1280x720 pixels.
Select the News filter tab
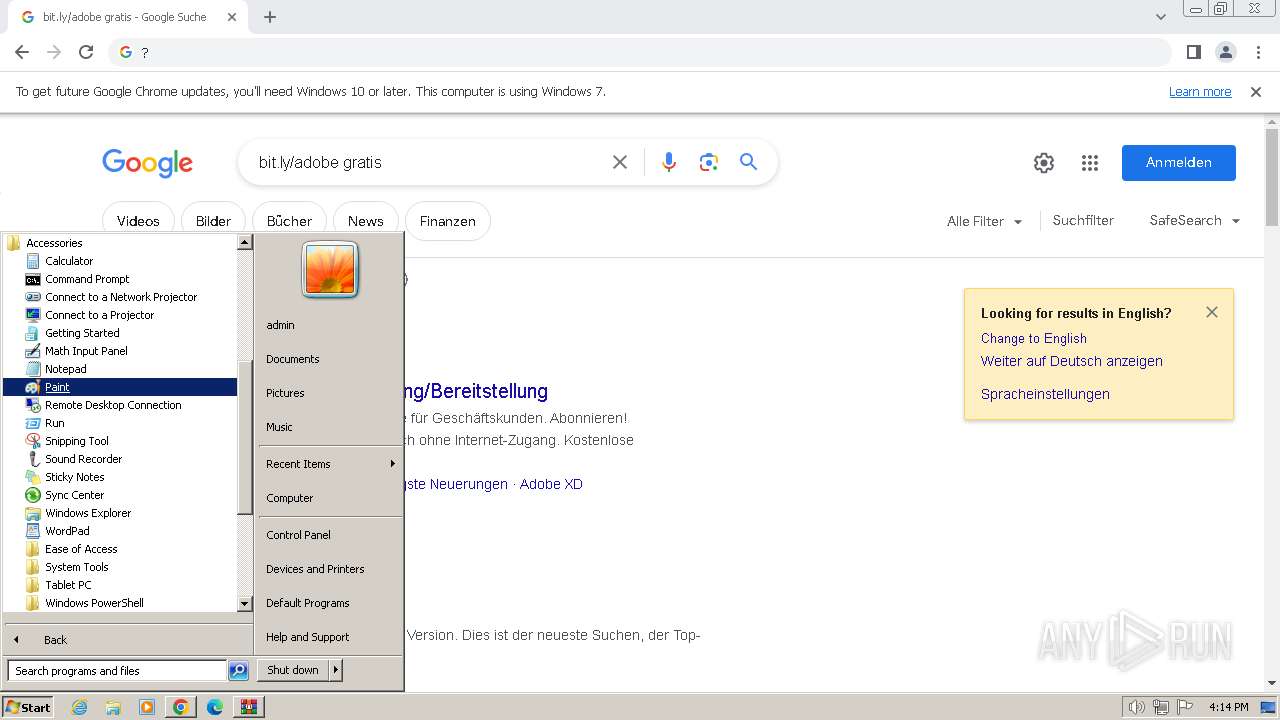tap(365, 221)
